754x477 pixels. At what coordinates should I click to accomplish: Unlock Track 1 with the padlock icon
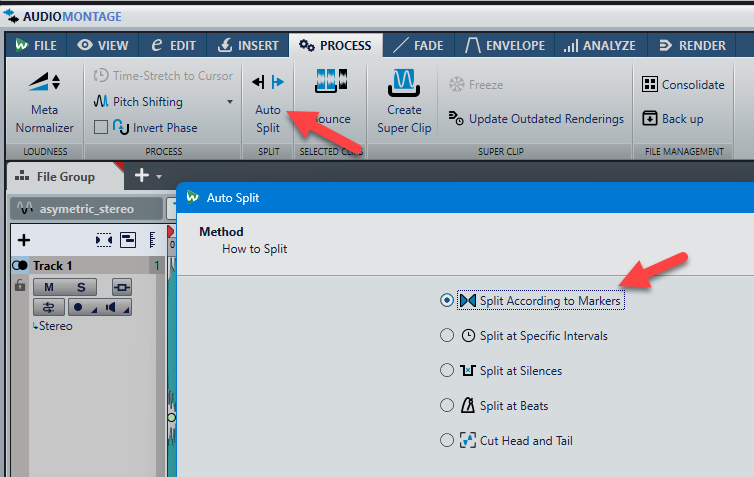(20, 285)
